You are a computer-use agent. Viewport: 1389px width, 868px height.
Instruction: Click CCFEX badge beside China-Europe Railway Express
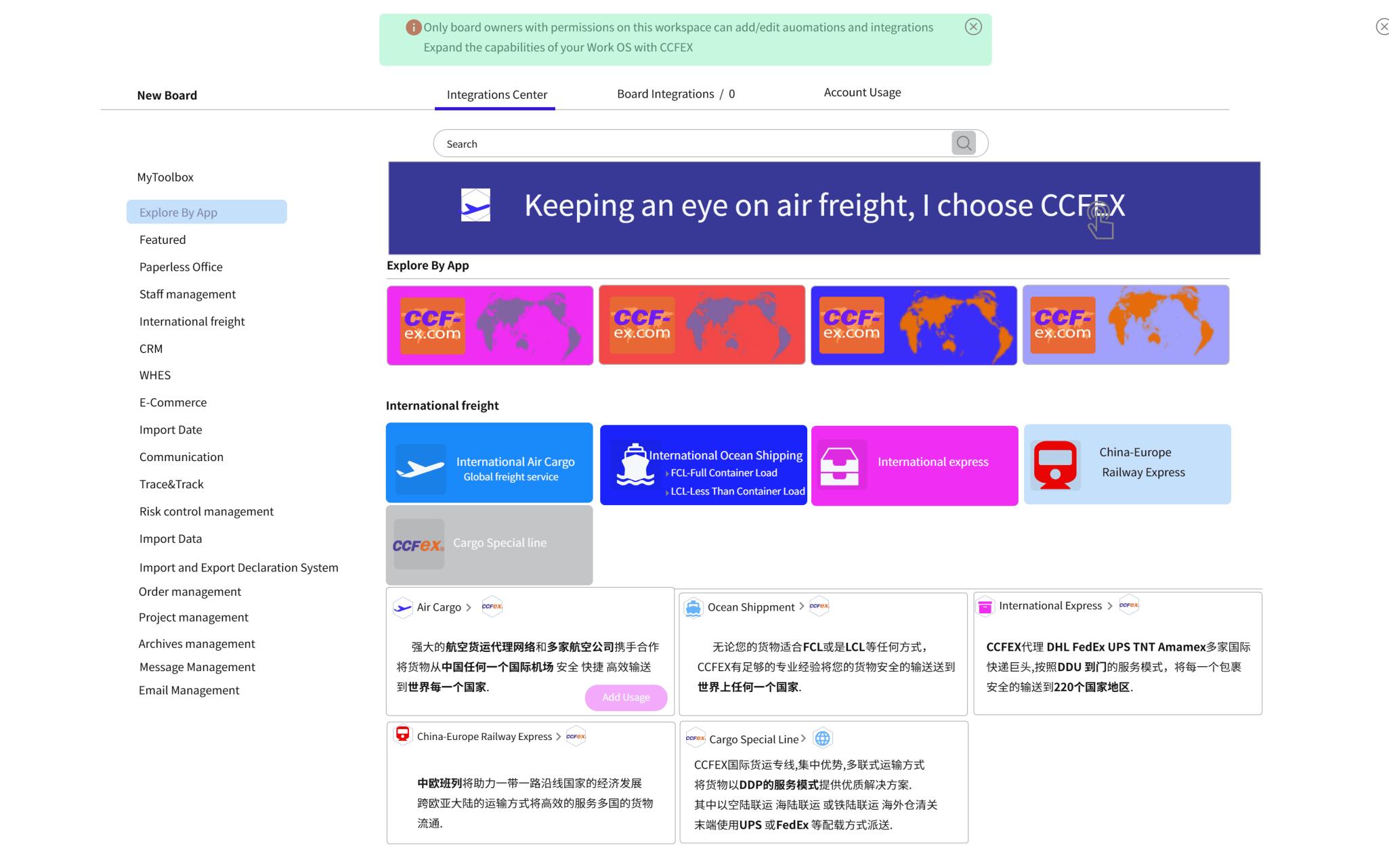coord(576,736)
